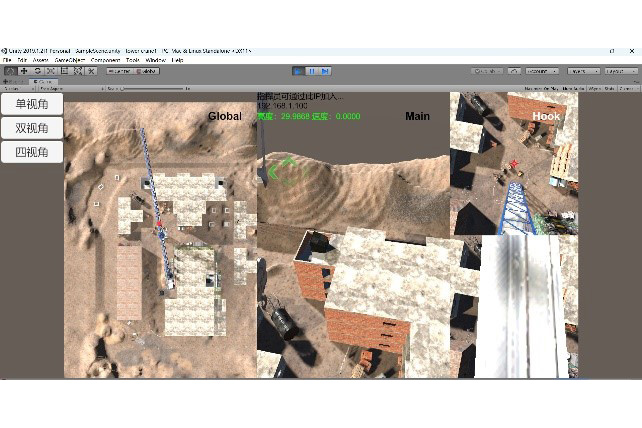The width and height of the screenshot is (642, 428).
Task: Toggle Maximize On Play option
Action: pyautogui.click(x=541, y=89)
